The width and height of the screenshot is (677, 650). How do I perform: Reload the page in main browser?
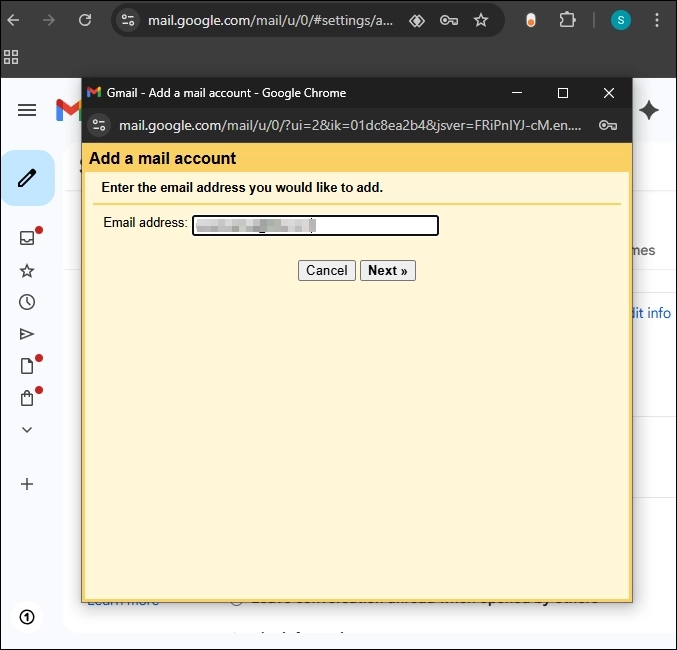pyautogui.click(x=85, y=20)
